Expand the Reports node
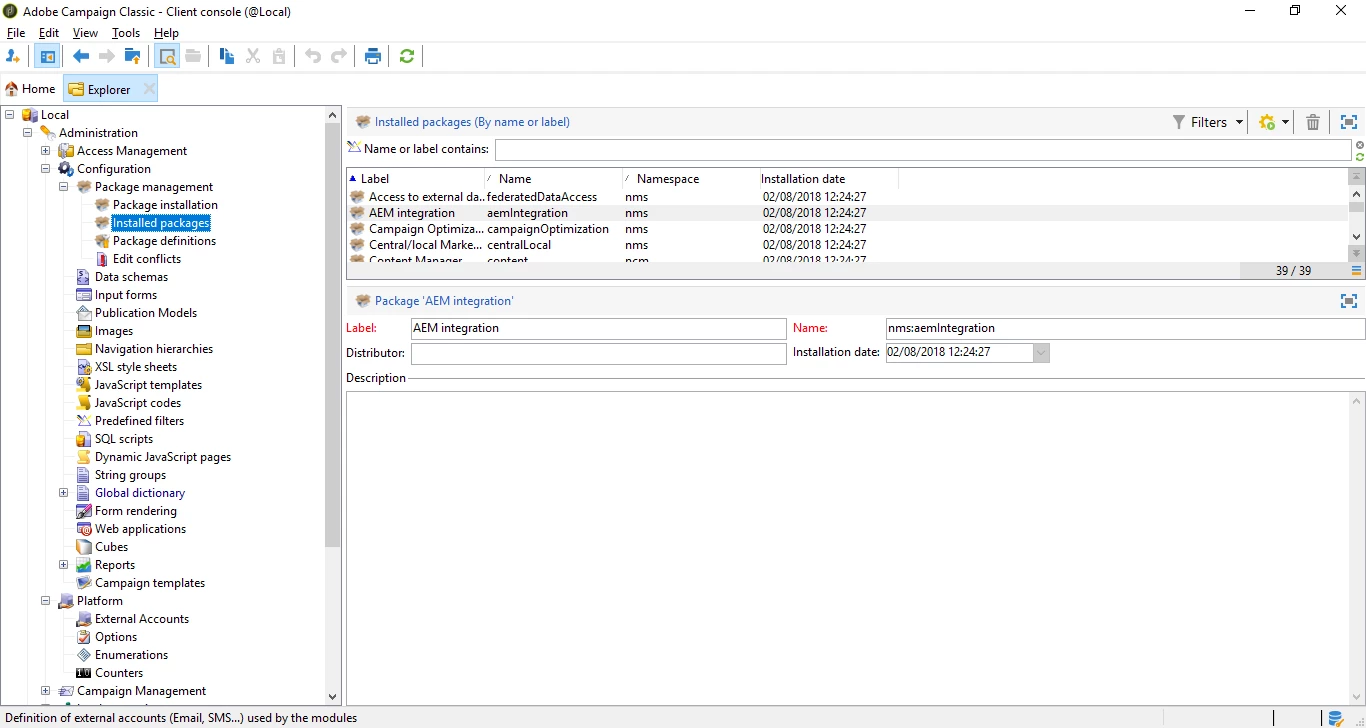Image resolution: width=1366 pixels, height=728 pixels. [63, 565]
